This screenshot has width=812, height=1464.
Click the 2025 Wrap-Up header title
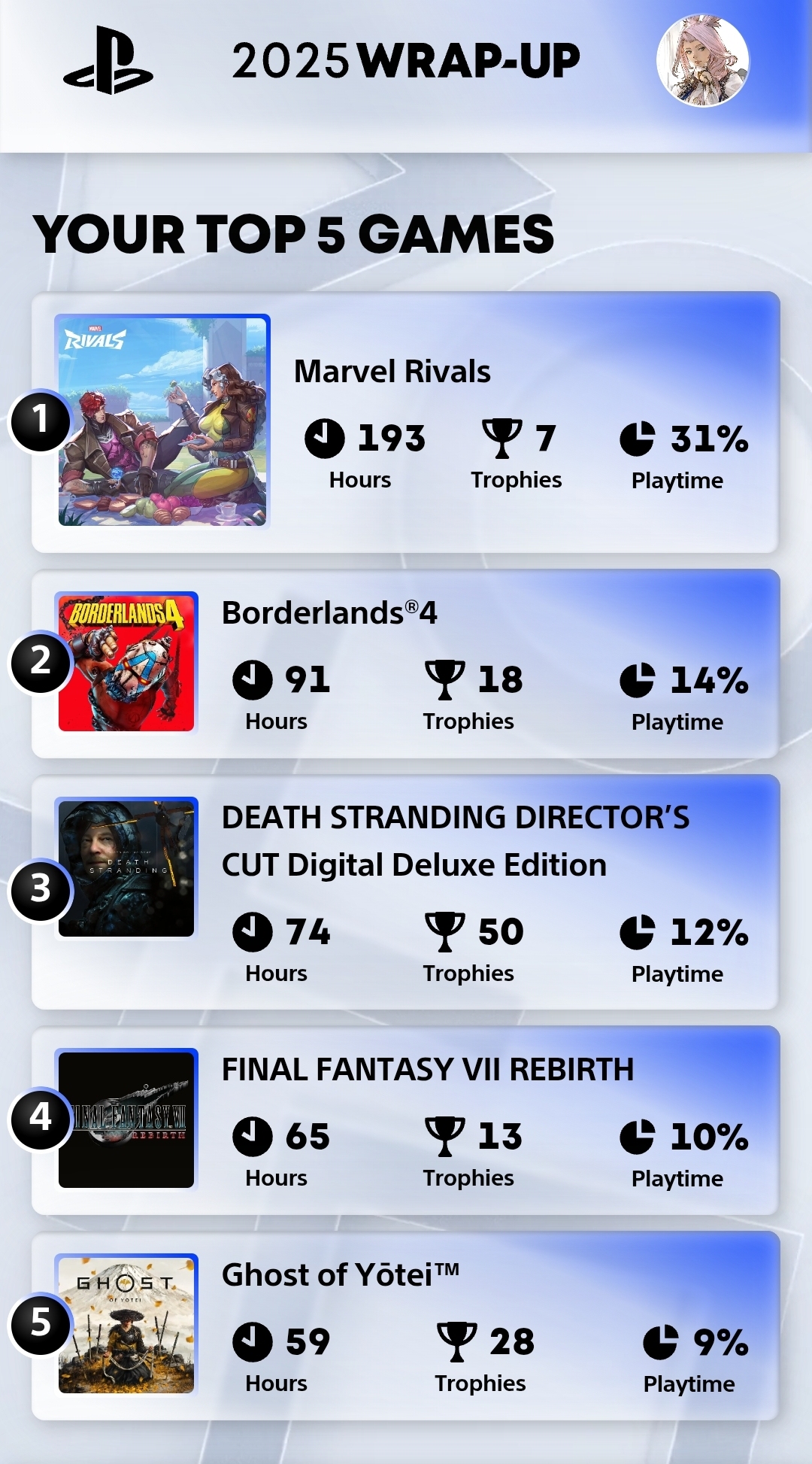tap(405, 61)
